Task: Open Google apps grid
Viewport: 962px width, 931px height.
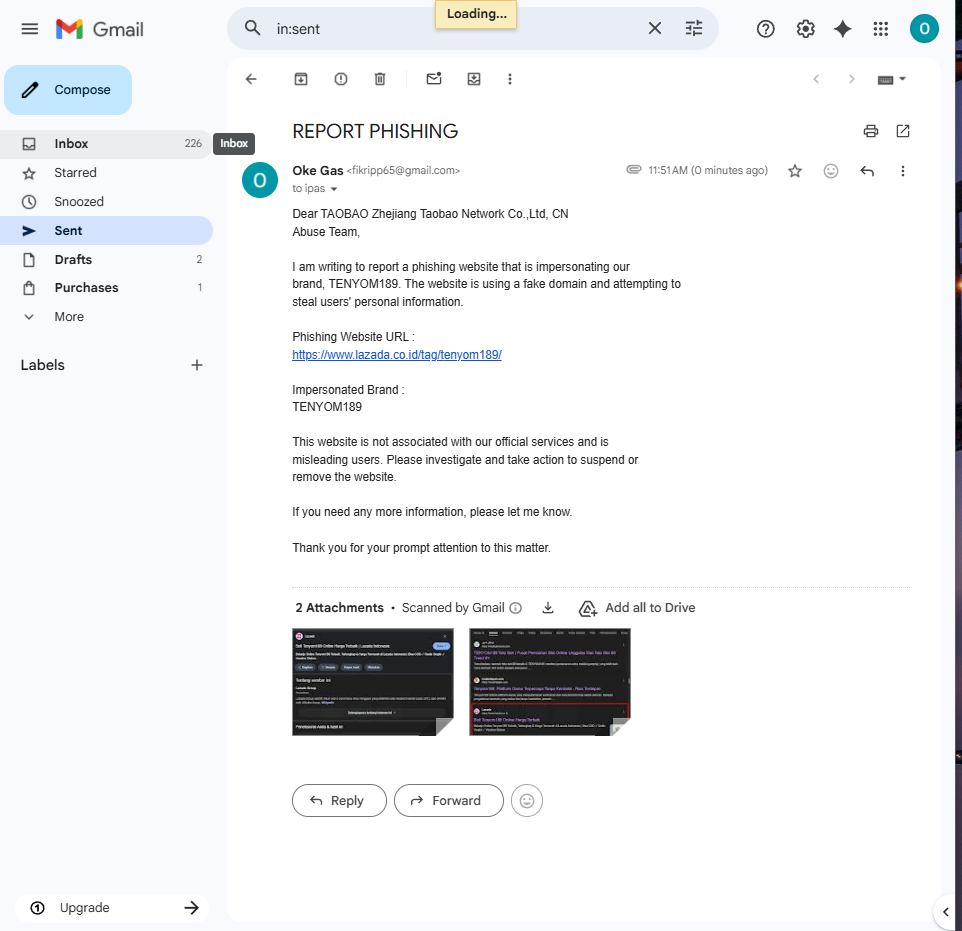Action: [x=880, y=29]
